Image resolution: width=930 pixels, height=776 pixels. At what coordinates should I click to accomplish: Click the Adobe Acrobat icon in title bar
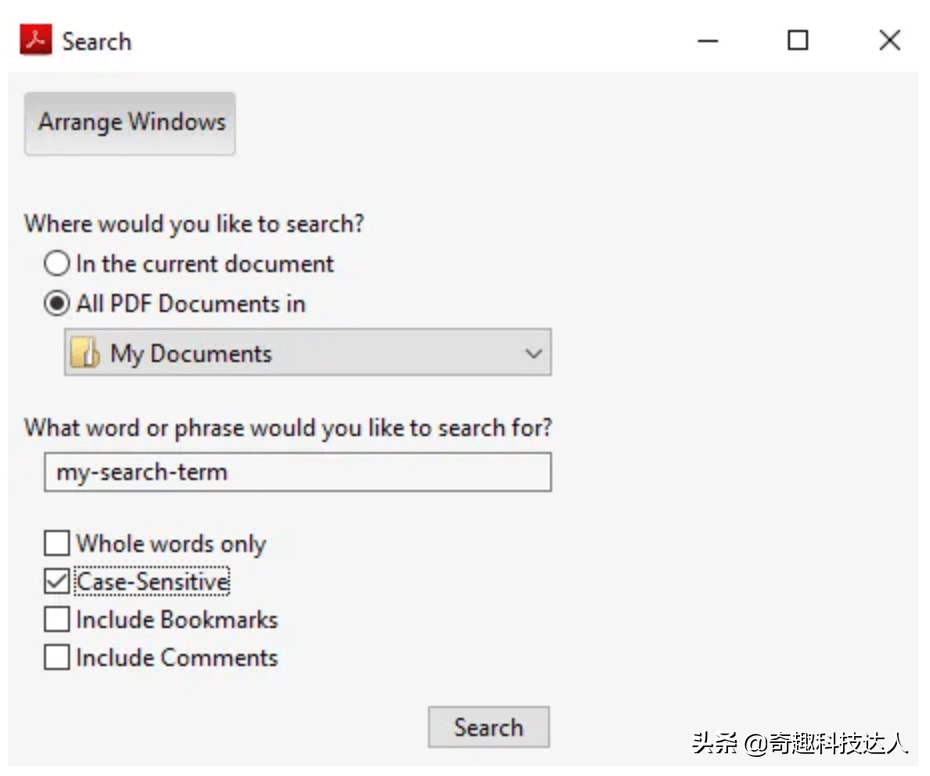[x=36, y=40]
